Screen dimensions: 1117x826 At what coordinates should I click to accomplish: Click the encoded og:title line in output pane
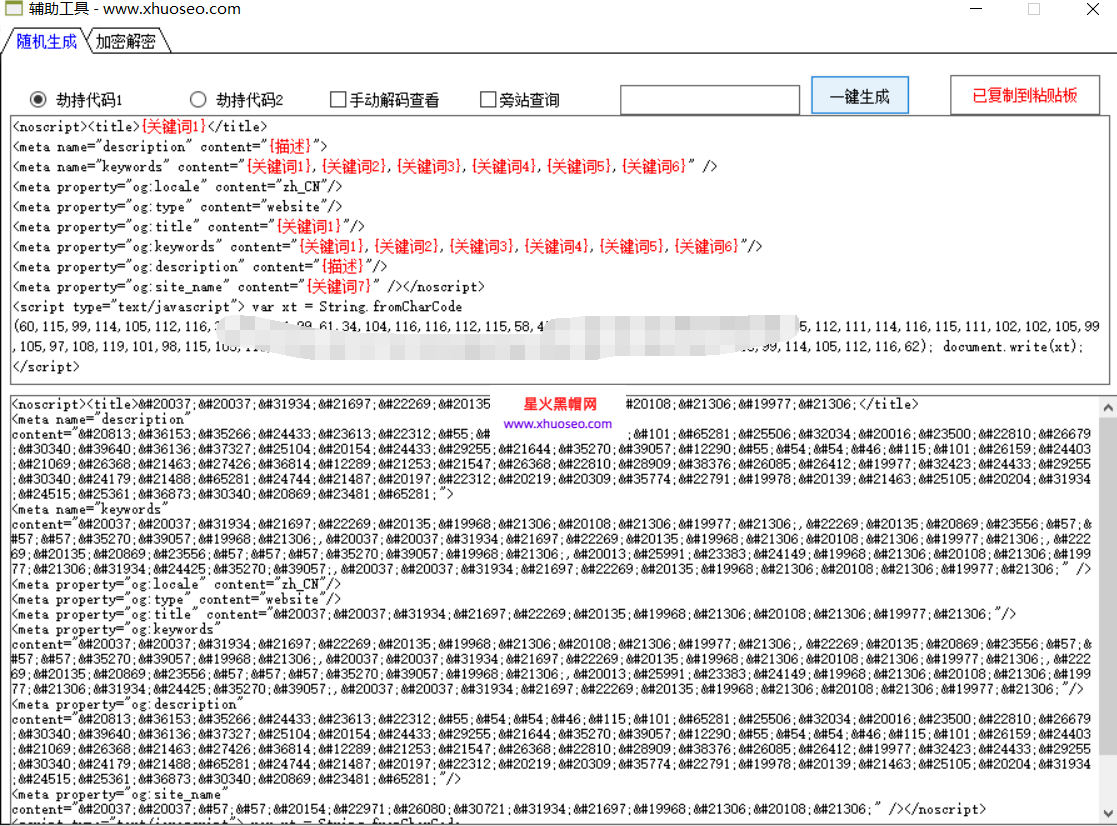pyautogui.click(x=514, y=614)
